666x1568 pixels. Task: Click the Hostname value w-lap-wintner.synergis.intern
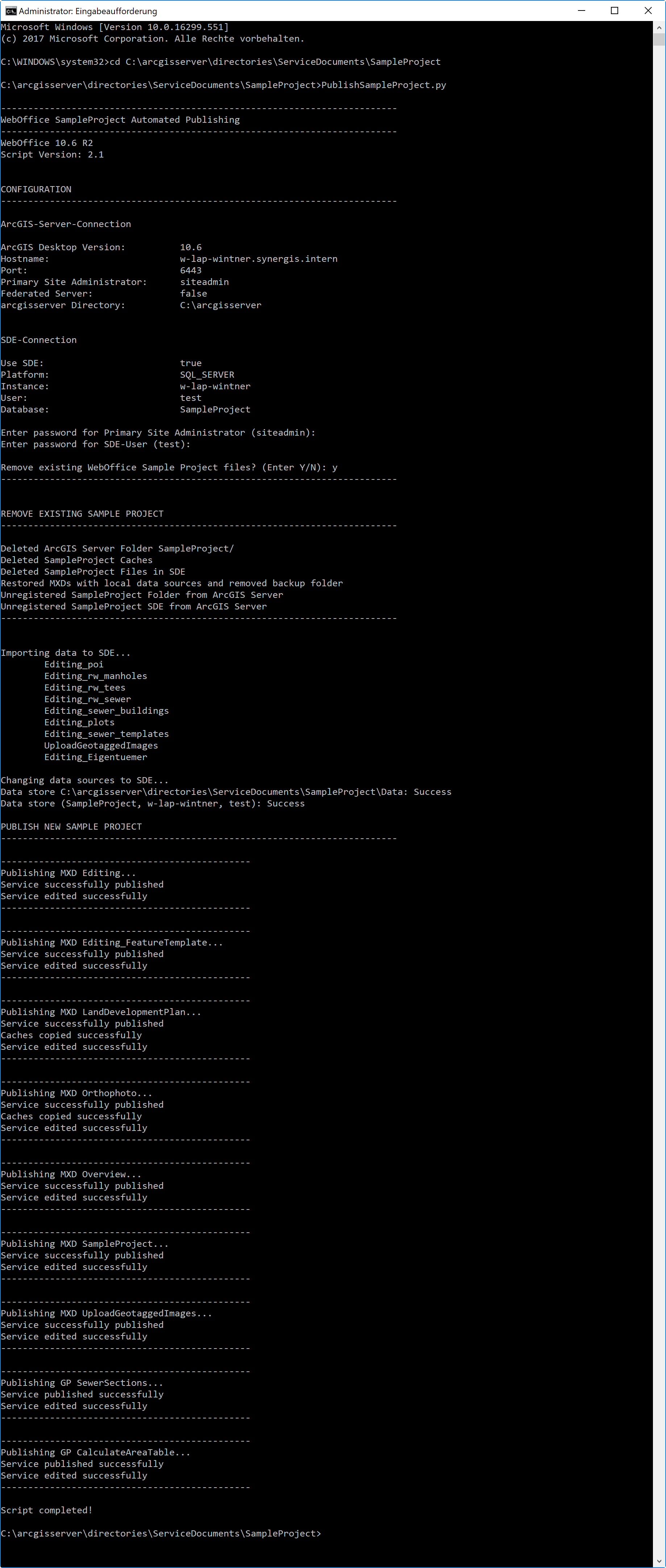[x=258, y=258]
